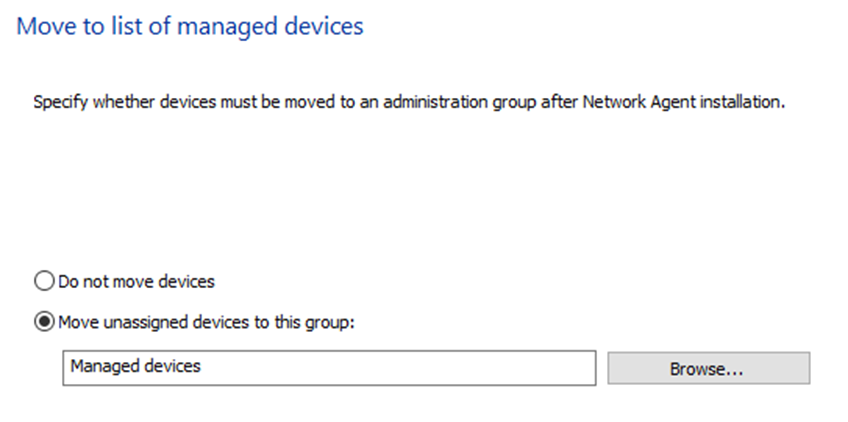Select the "Do not move devices" radio button
This screenshot has width=848, height=422.
click(x=45, y=282)
